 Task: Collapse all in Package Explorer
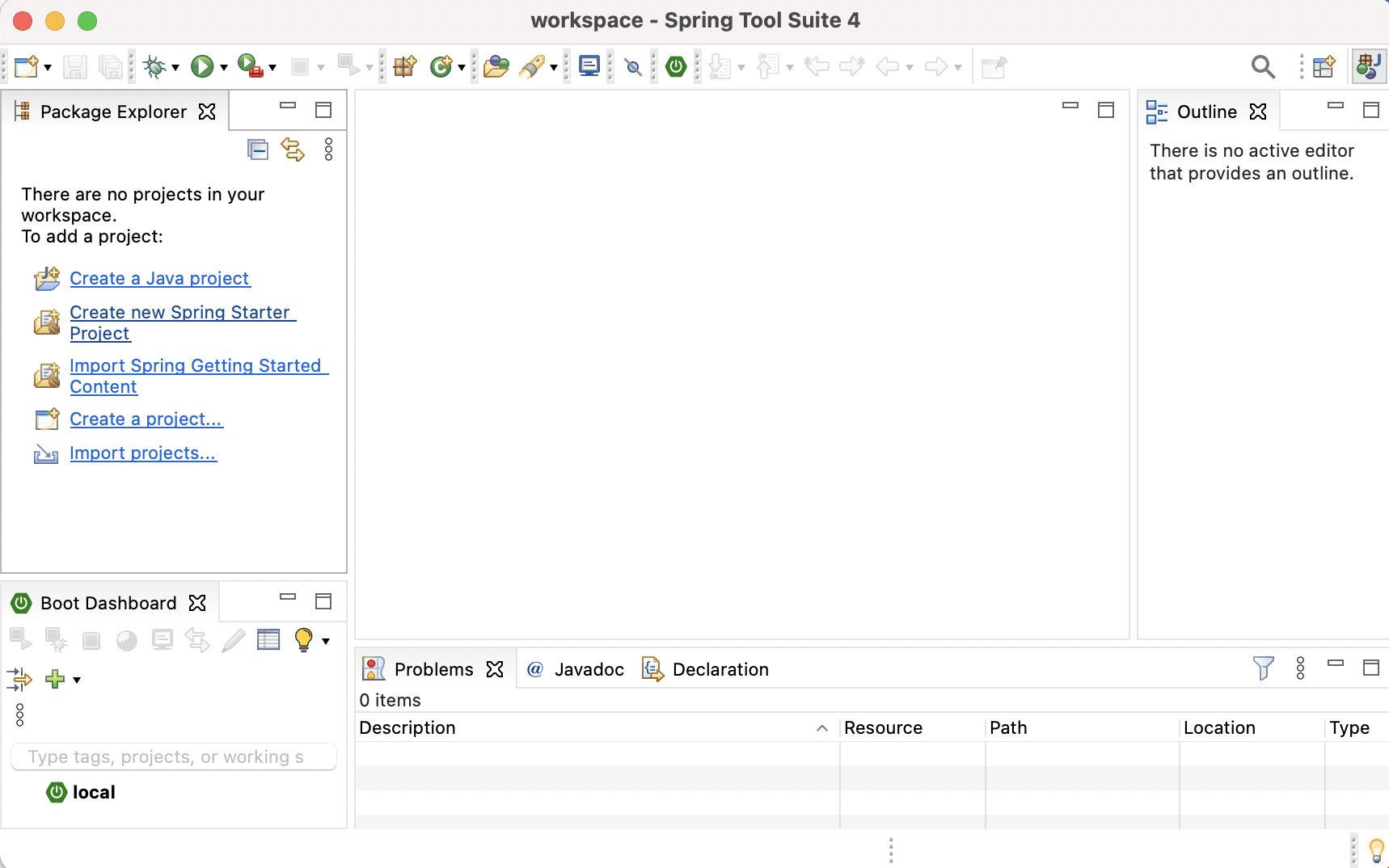pos(258,150)
